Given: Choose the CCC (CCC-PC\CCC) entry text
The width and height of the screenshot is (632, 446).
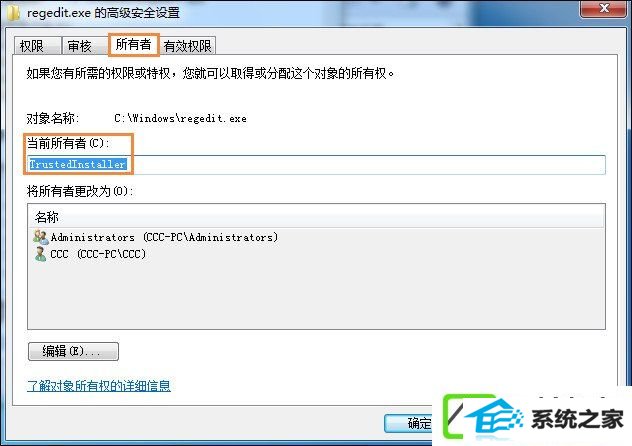Looking at the screenshot, I should (98, 254).
